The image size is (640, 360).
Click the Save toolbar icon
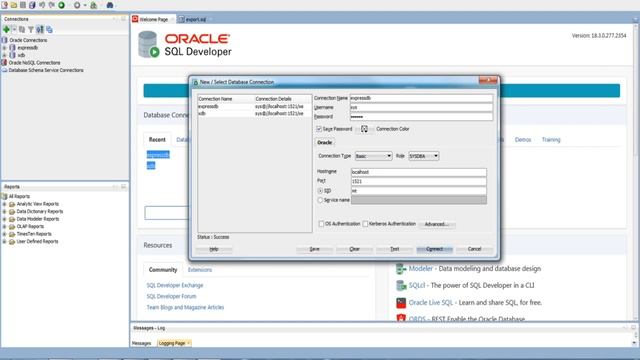(x=23, y=5)
